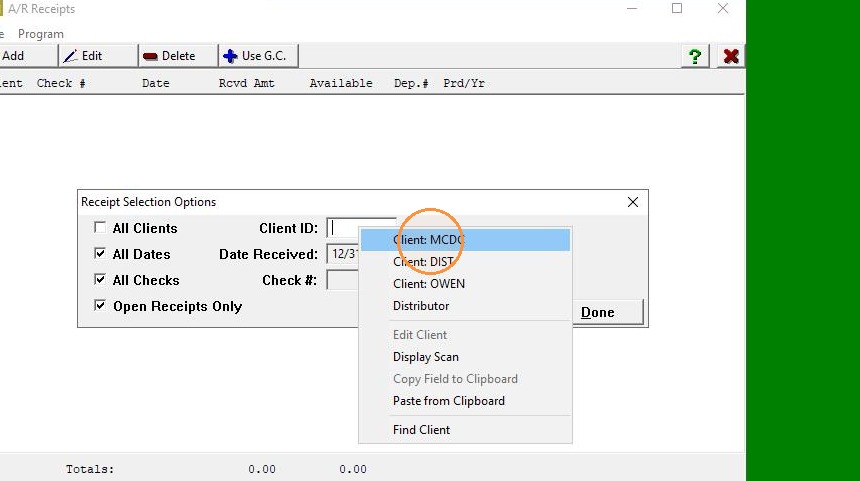Uncheck the All Checks checkbox
This screenshot has width=860, height=481.
(100, 280)
